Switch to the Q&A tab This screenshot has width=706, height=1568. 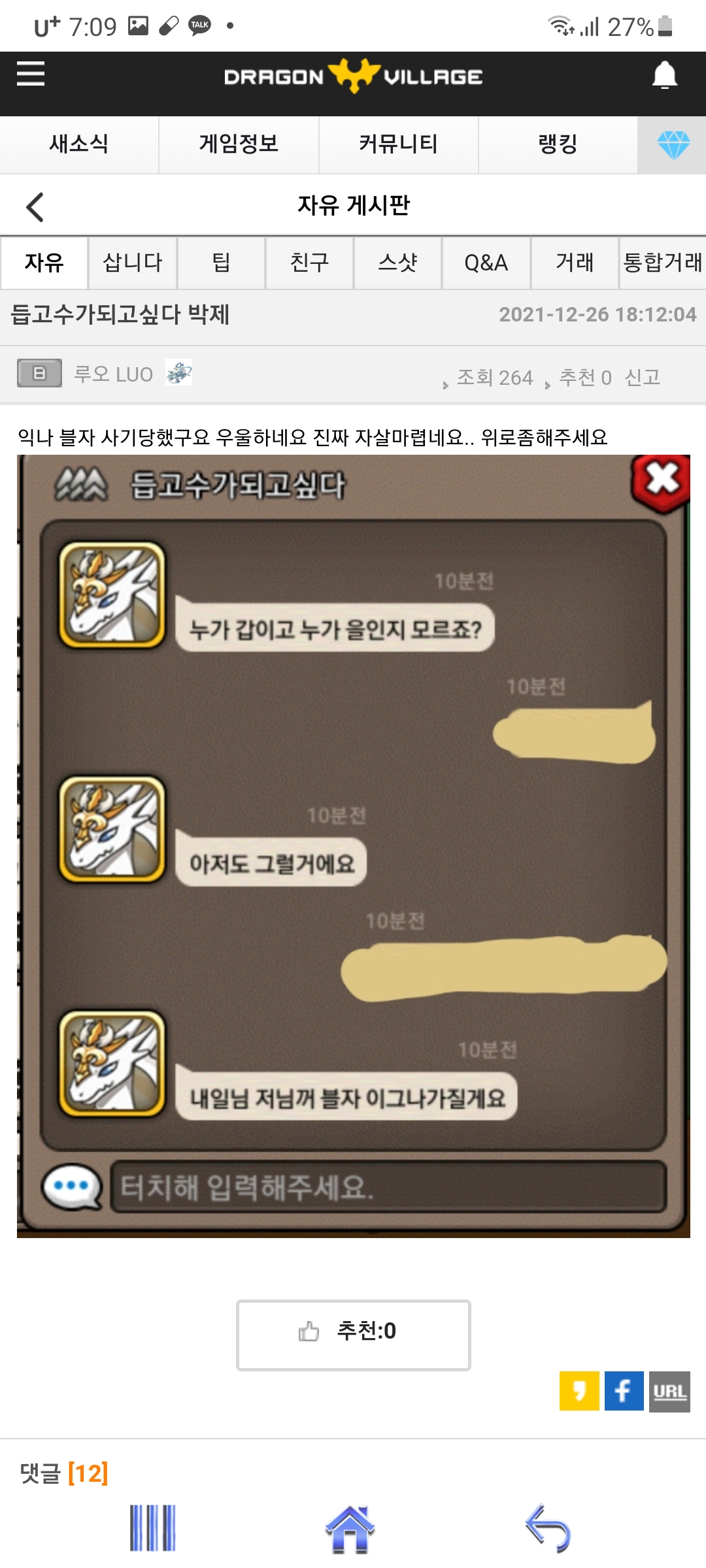pyautogui.click(x=486, y=263)
